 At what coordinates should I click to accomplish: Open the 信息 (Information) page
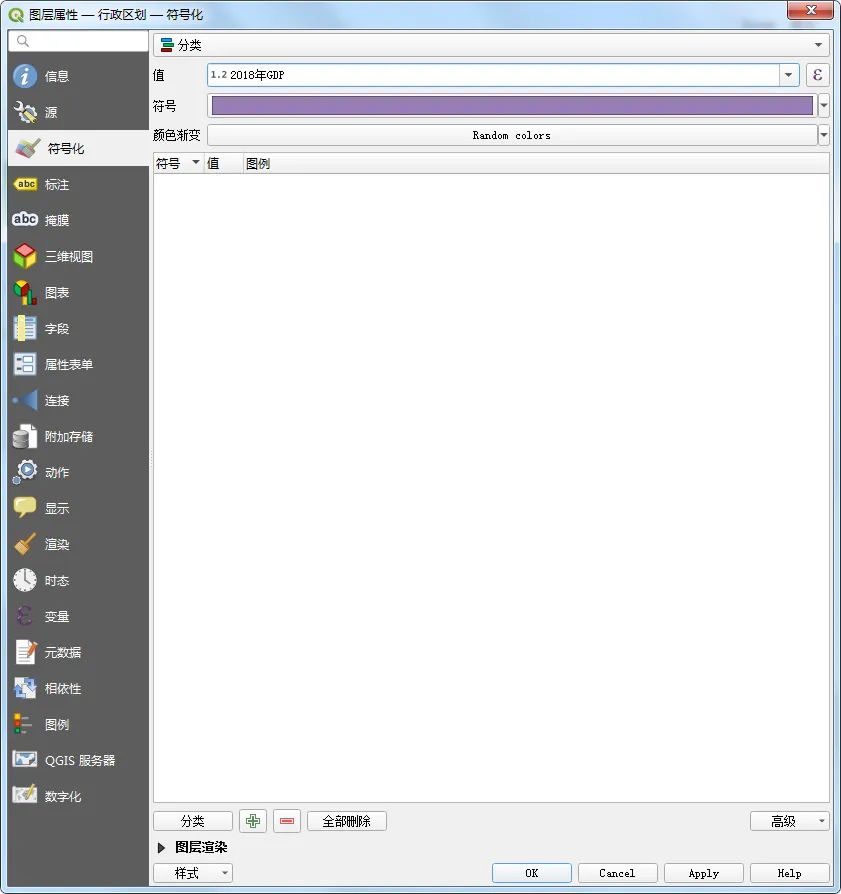click(x=78, y=76)
